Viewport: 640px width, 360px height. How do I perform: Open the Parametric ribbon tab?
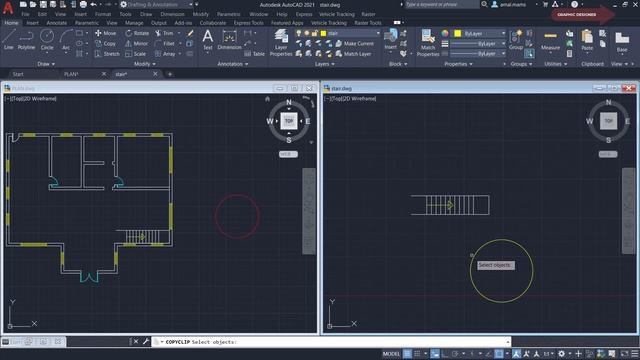pyautogui.click(x=87, y=23)
